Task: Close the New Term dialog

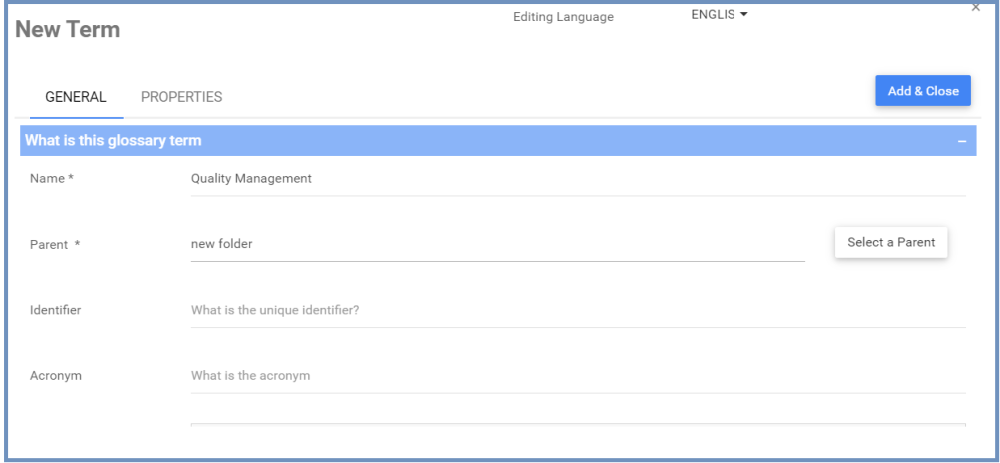Action: [x=975, y=8]
